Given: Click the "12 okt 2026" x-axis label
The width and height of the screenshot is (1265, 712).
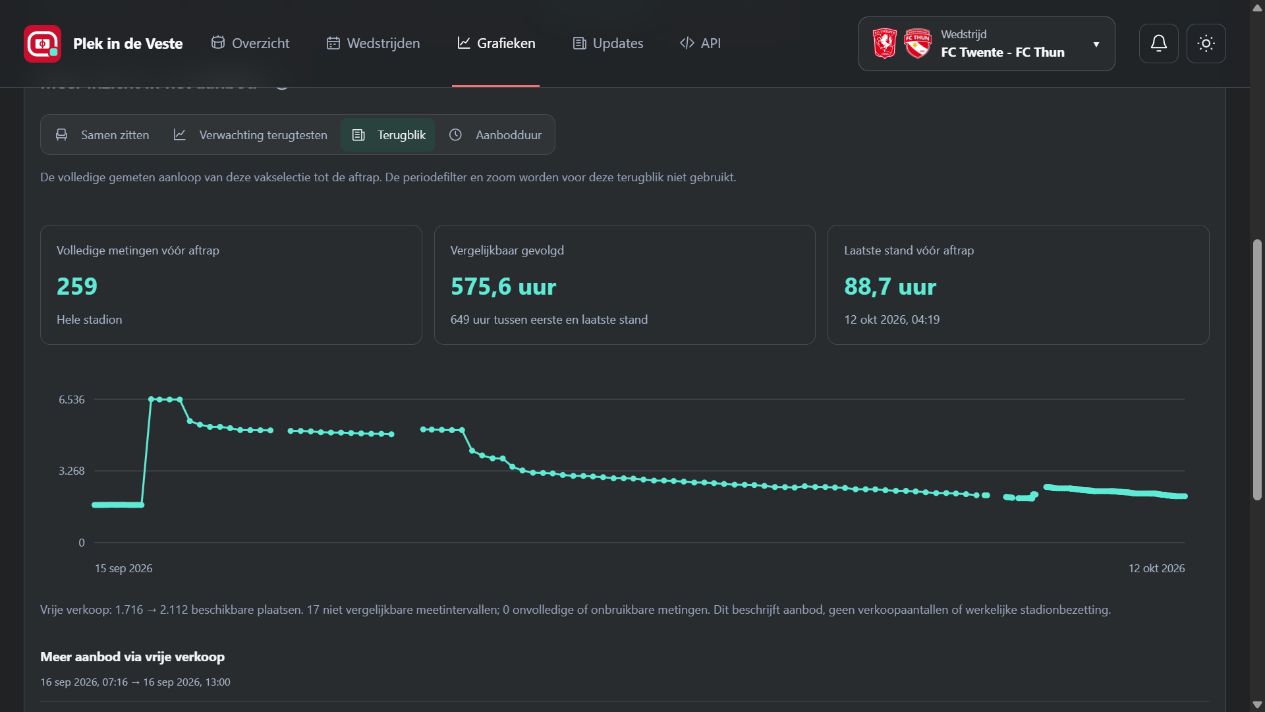Looking at the screenshot, I should (1157, 568).
